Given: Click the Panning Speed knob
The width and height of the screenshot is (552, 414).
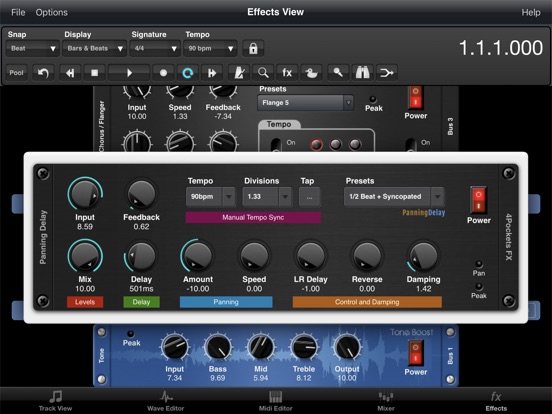Looking at the screenshot, I should point(254,256).
